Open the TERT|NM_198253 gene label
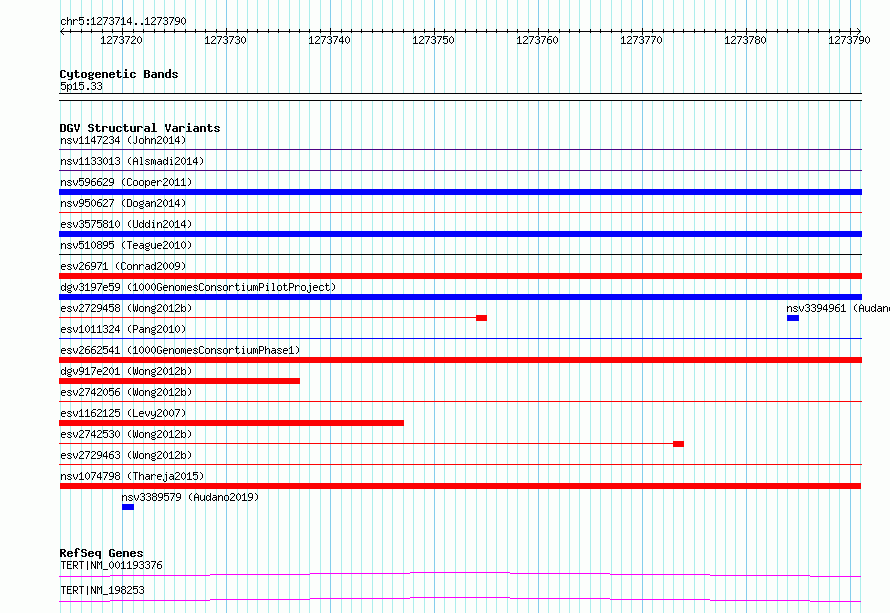 coord(102,590)
